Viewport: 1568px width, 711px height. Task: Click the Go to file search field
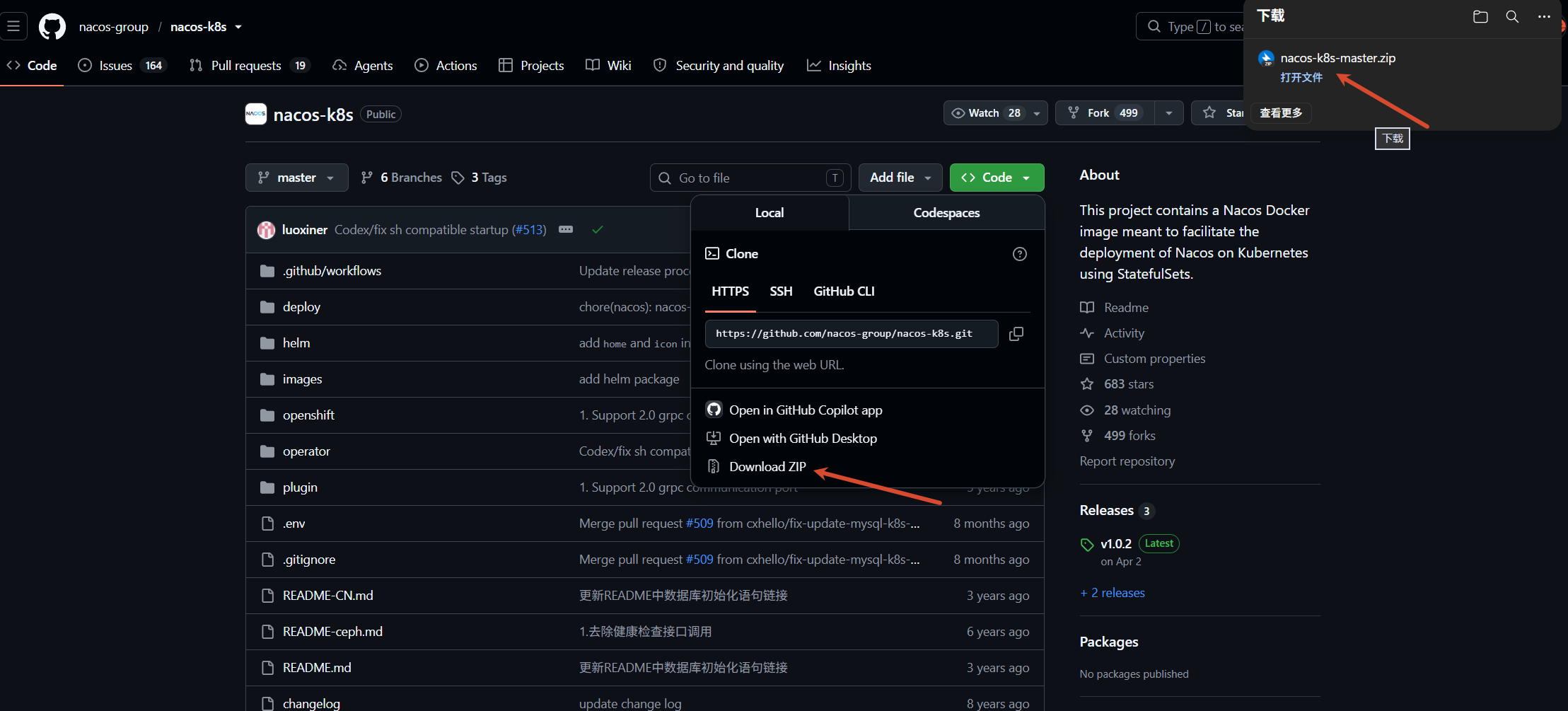pos(750,178)
